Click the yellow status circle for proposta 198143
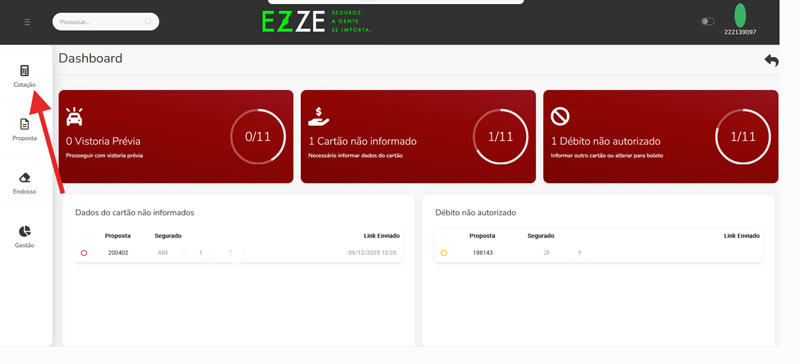 coord(444,253)
